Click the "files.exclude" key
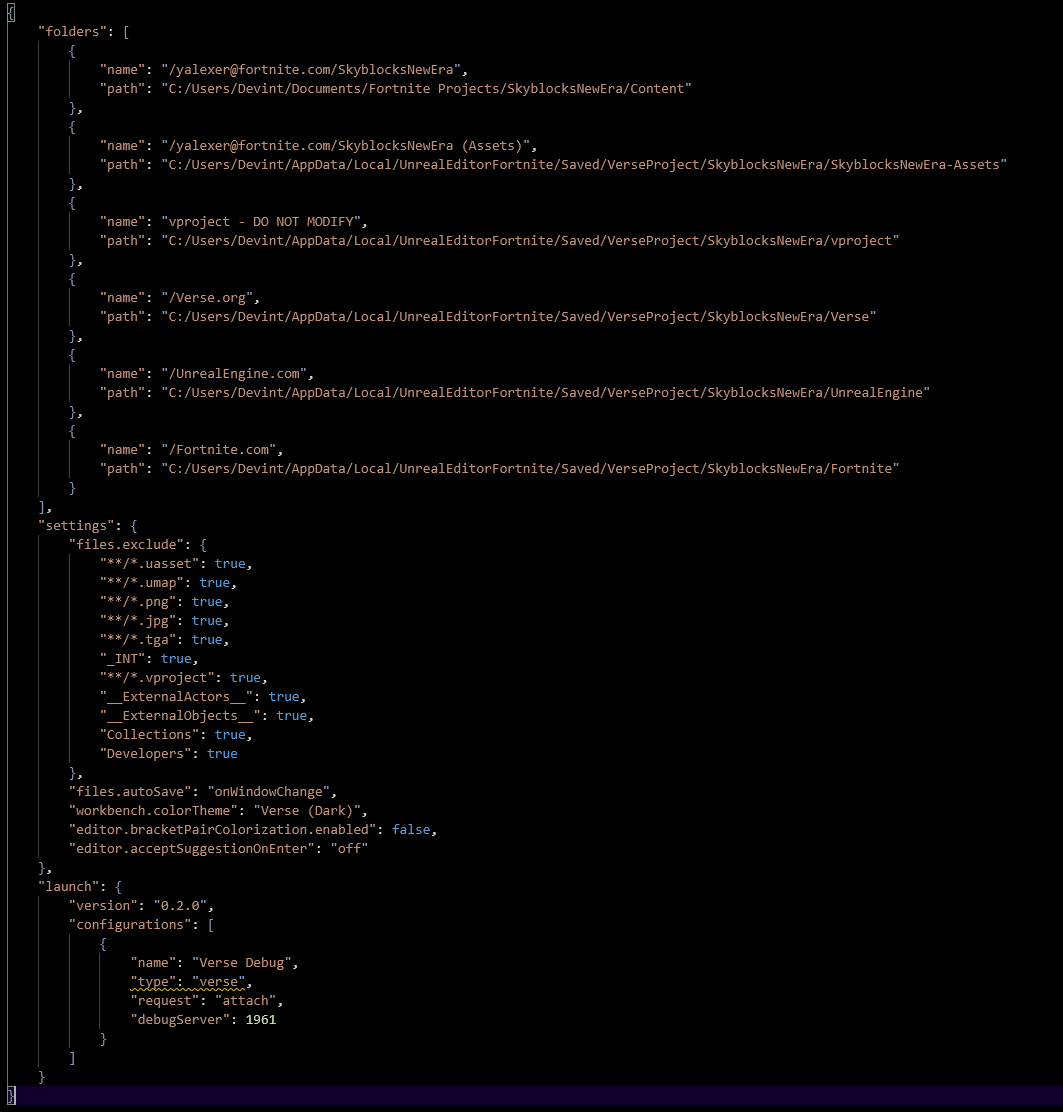 126,545
